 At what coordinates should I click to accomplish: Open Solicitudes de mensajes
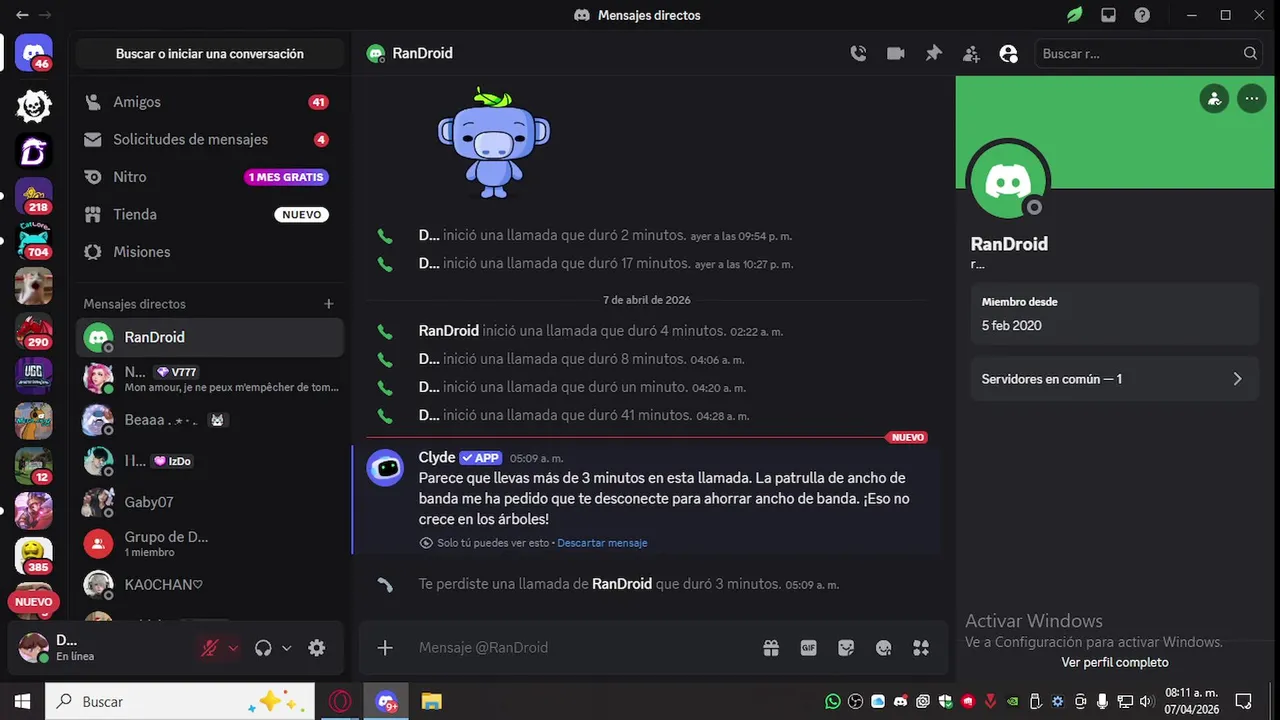pos(209,140)
